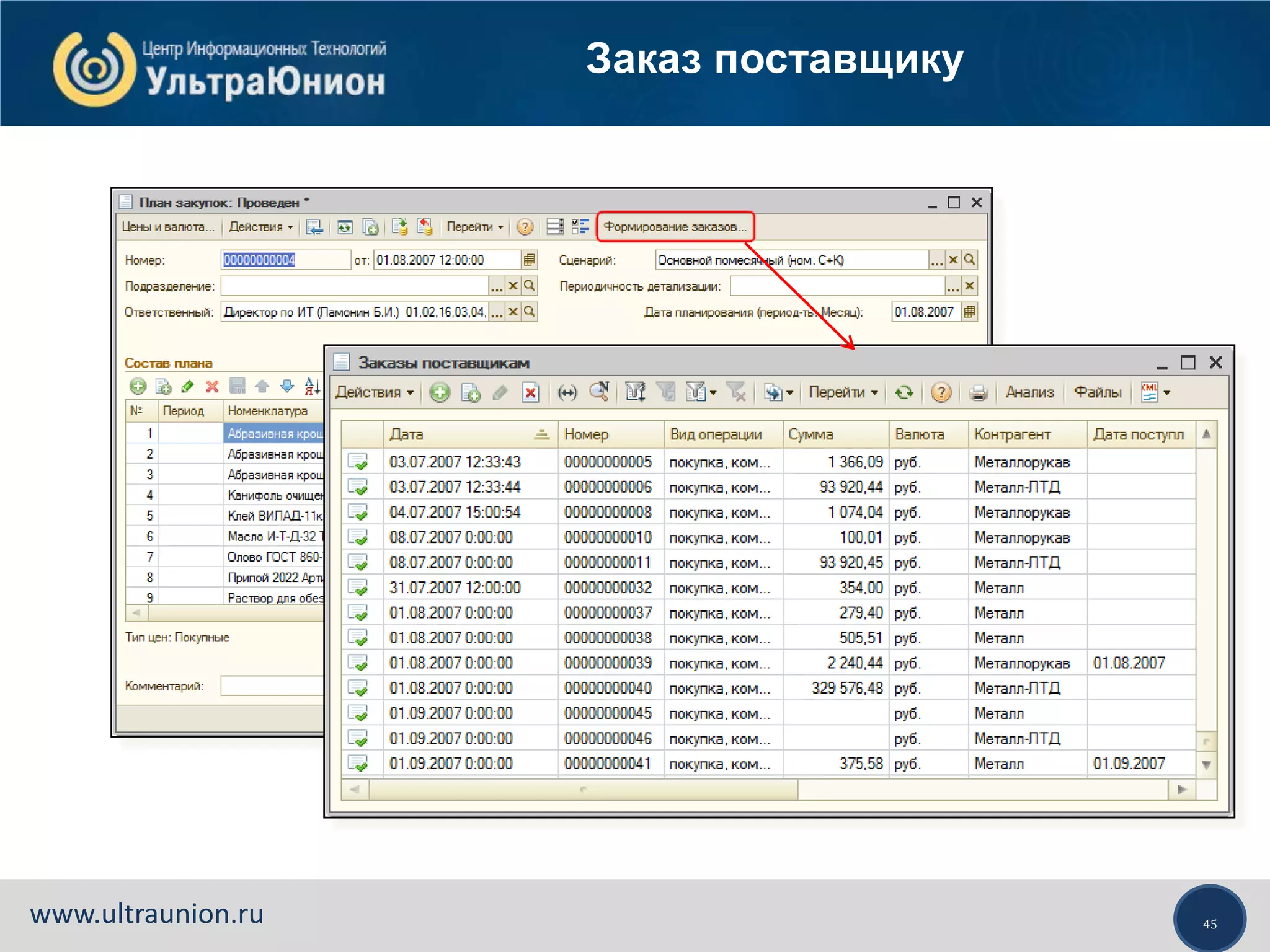This screenshot has height=952, width=1270.
Task: Click Номер column header in orders table
Action: (611, 434)
